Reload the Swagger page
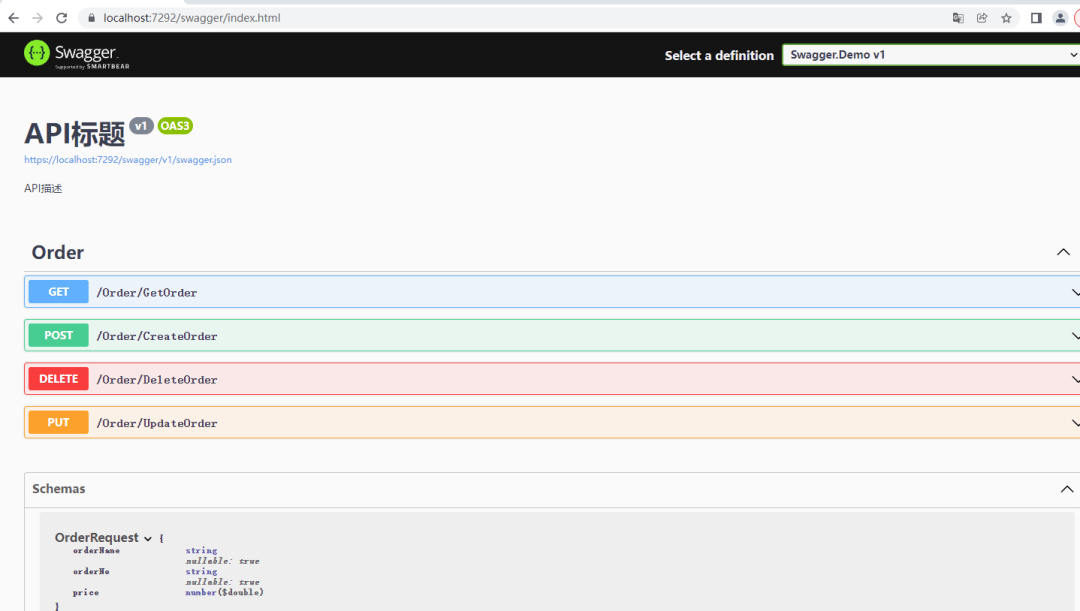Image resolution: width=1080 pixels, height=611 pixels. click(62, 18)
